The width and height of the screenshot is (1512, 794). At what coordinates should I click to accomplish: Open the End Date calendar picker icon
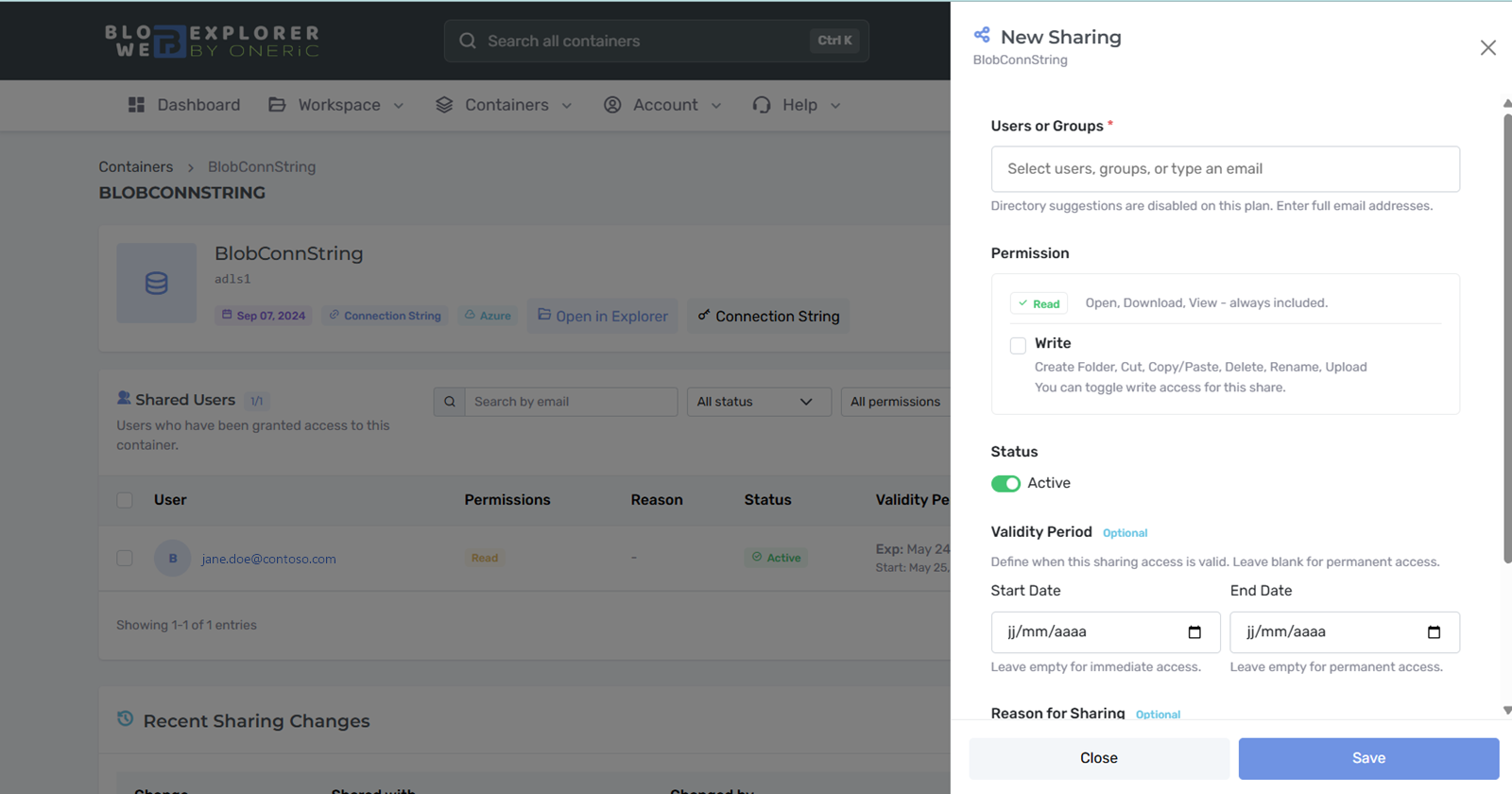pos(1434,632)
